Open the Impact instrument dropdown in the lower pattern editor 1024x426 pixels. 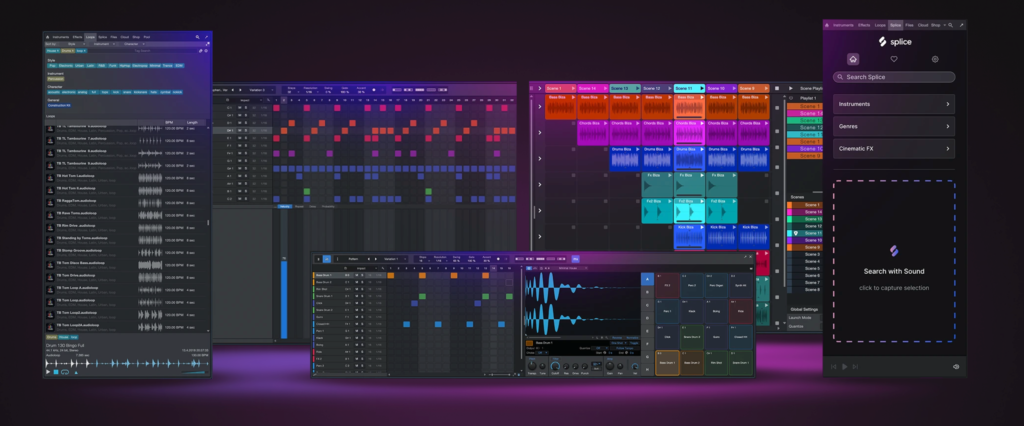coord(364,269)
